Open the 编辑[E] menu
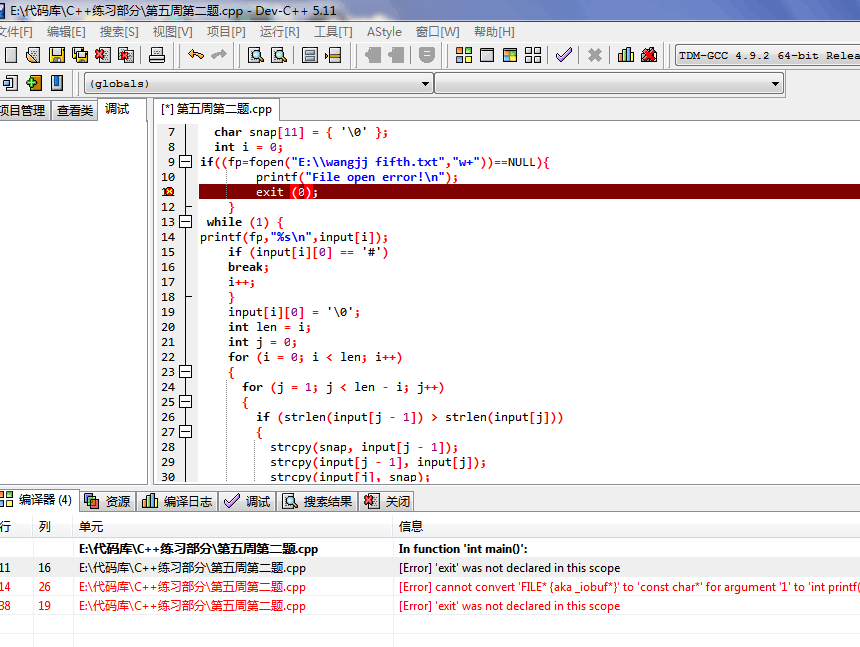Image resolution: width=860 pixels, height=647 pixels. 66,32
